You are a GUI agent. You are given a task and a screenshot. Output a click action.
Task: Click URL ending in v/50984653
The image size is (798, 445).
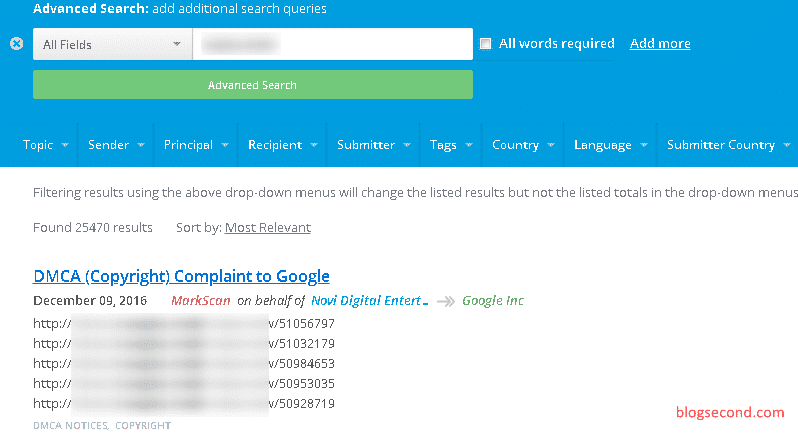point(184,364)
